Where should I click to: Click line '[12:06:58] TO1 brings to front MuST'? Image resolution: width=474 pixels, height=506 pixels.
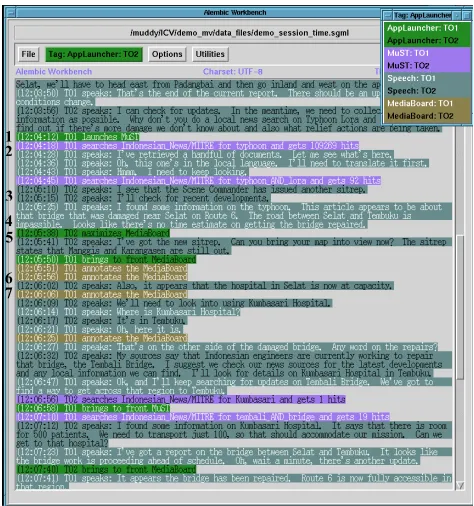pyautogui.click(x=93, y=408)
